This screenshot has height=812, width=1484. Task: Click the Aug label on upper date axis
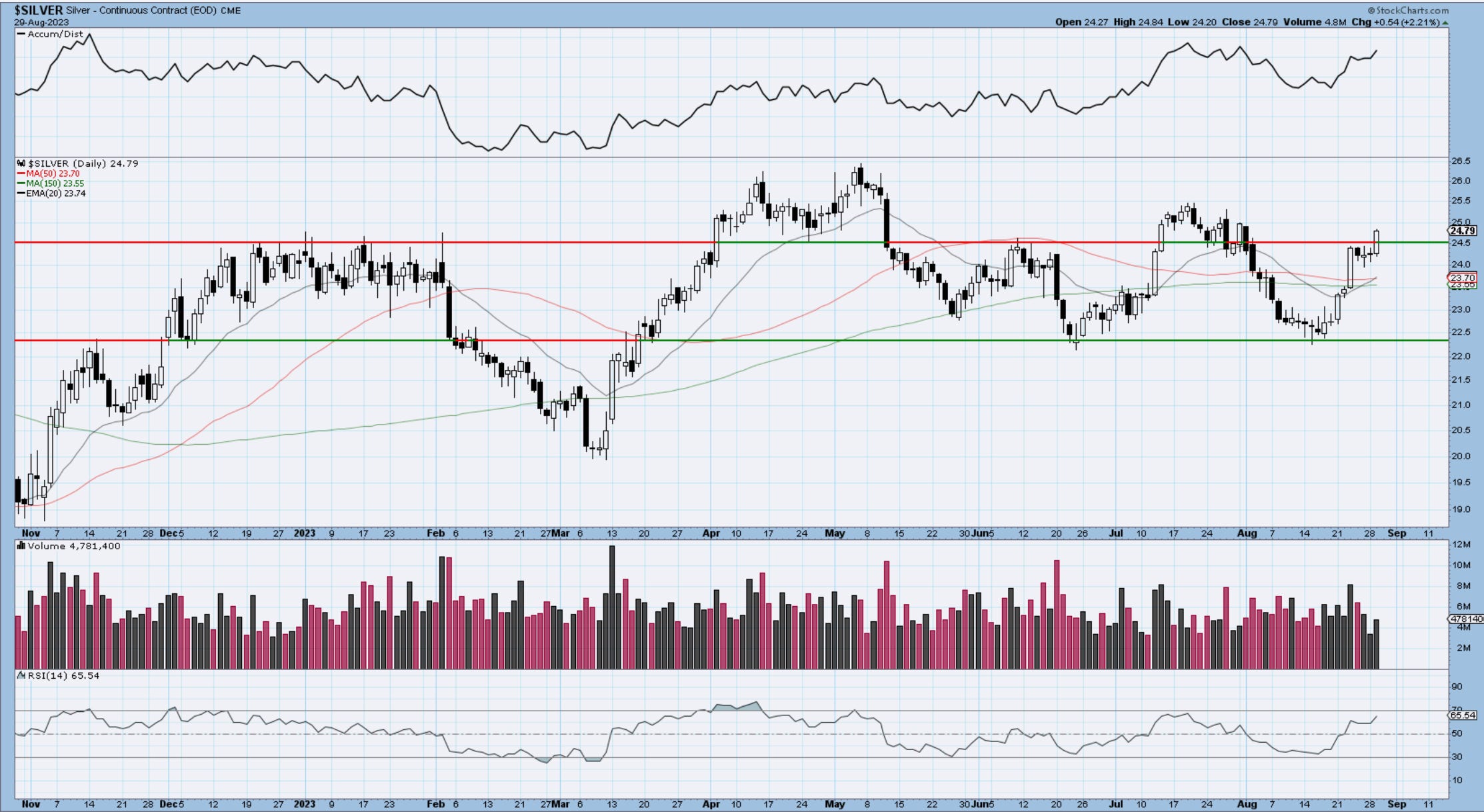pos(1246,533)
